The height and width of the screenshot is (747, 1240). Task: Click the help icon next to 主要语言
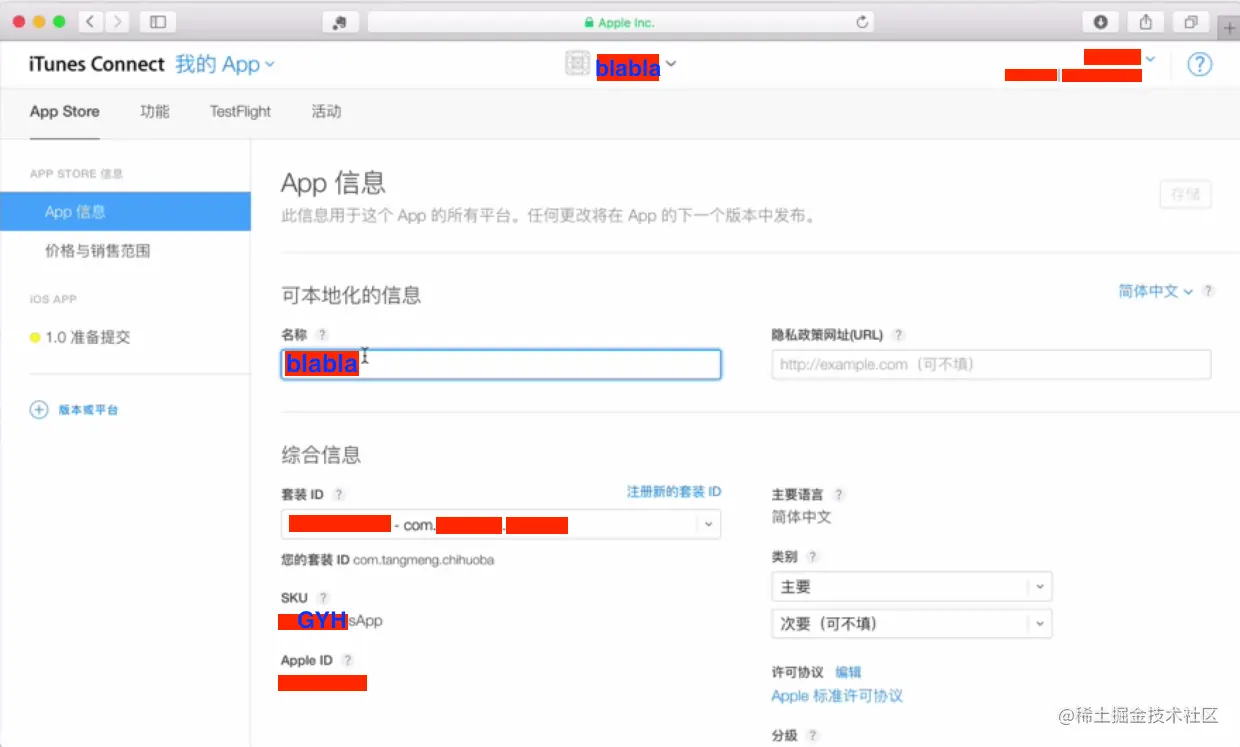[839, 494]
